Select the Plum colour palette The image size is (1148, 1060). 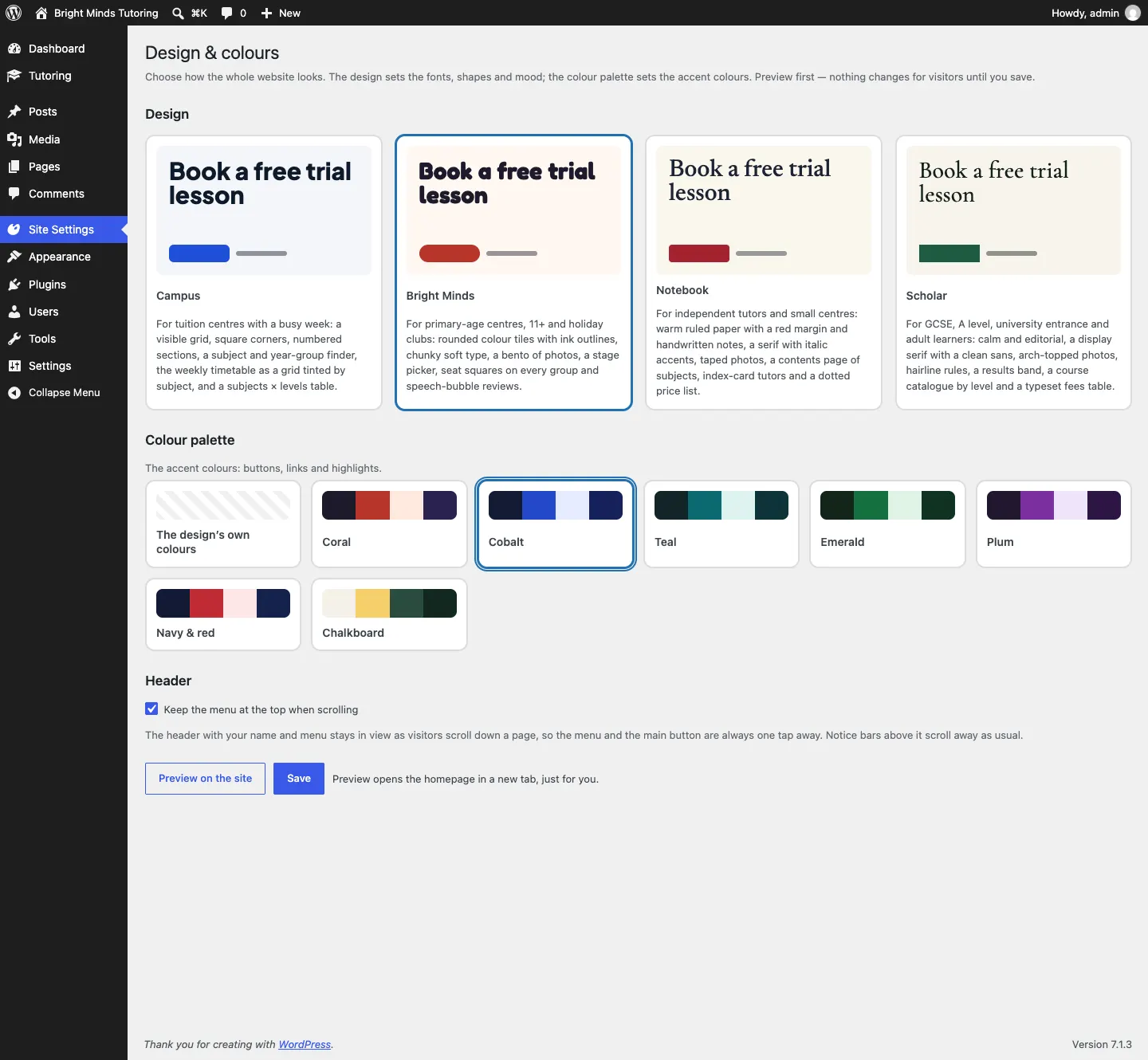pyautogui.click(x=1054, y=524)
